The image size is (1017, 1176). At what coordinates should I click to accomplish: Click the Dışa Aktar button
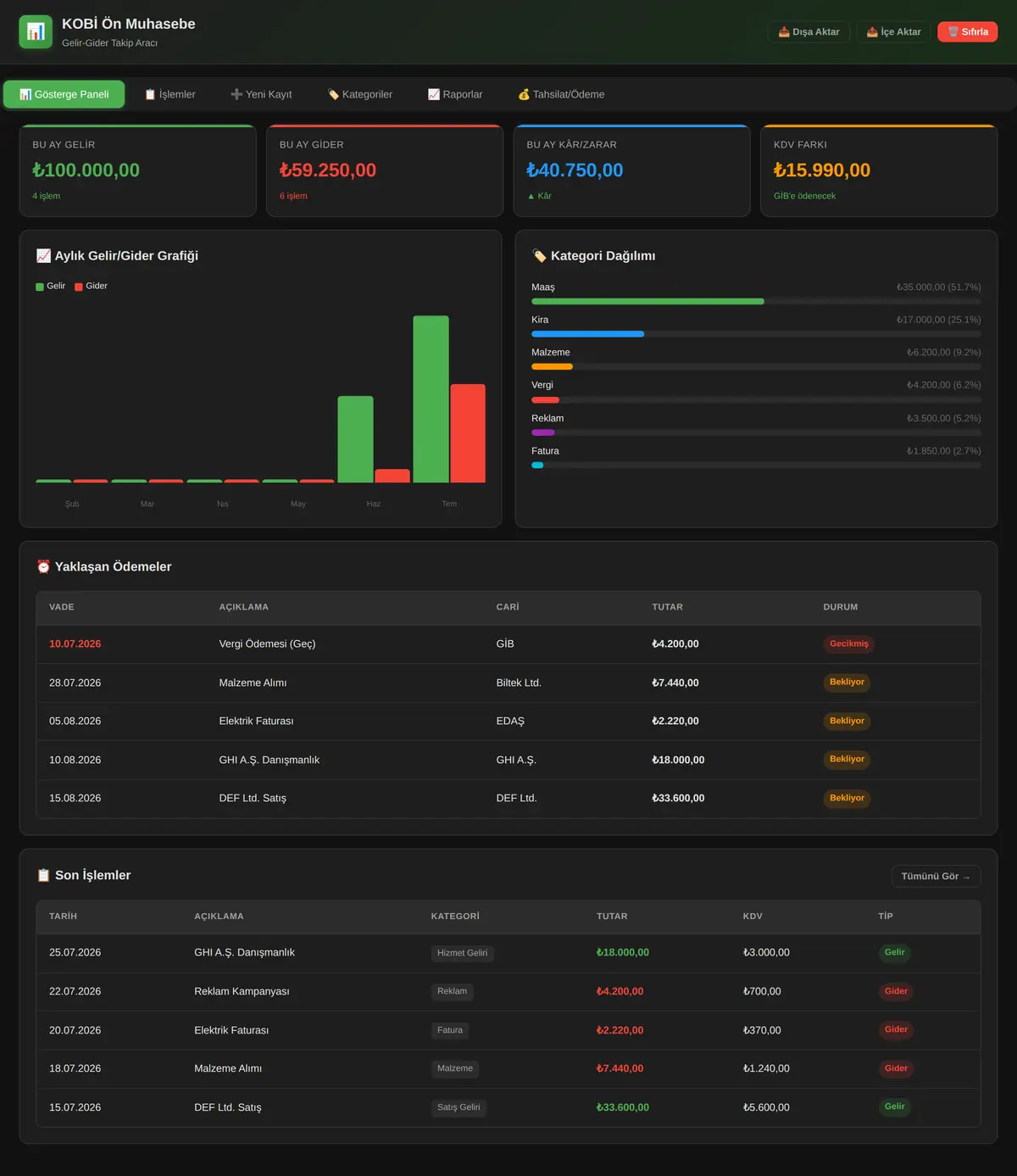pos(809,32)
